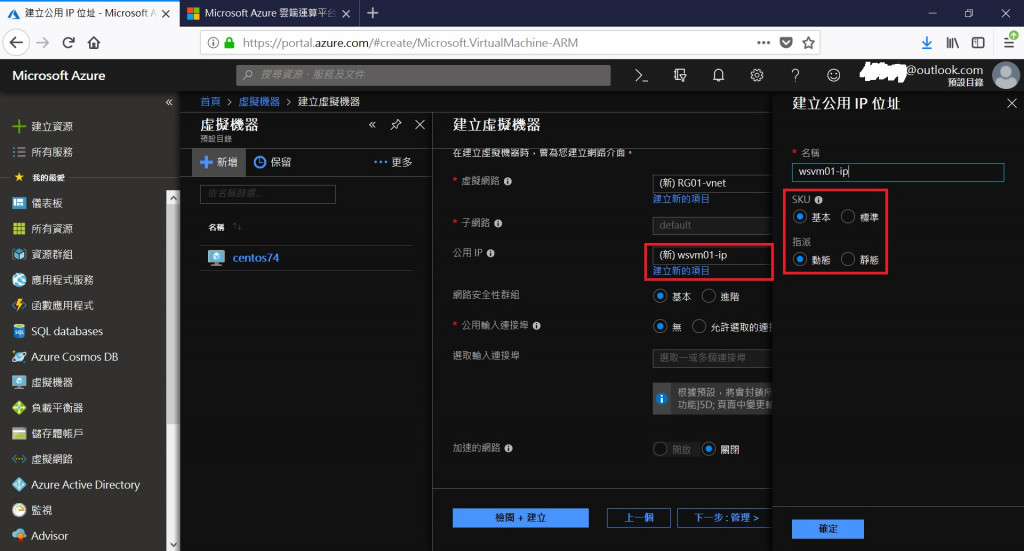Viewport: 1024px width, 551px height.
Task: Open 選取輸入連接埠 dropdown
Action: (x=712, y=358)
